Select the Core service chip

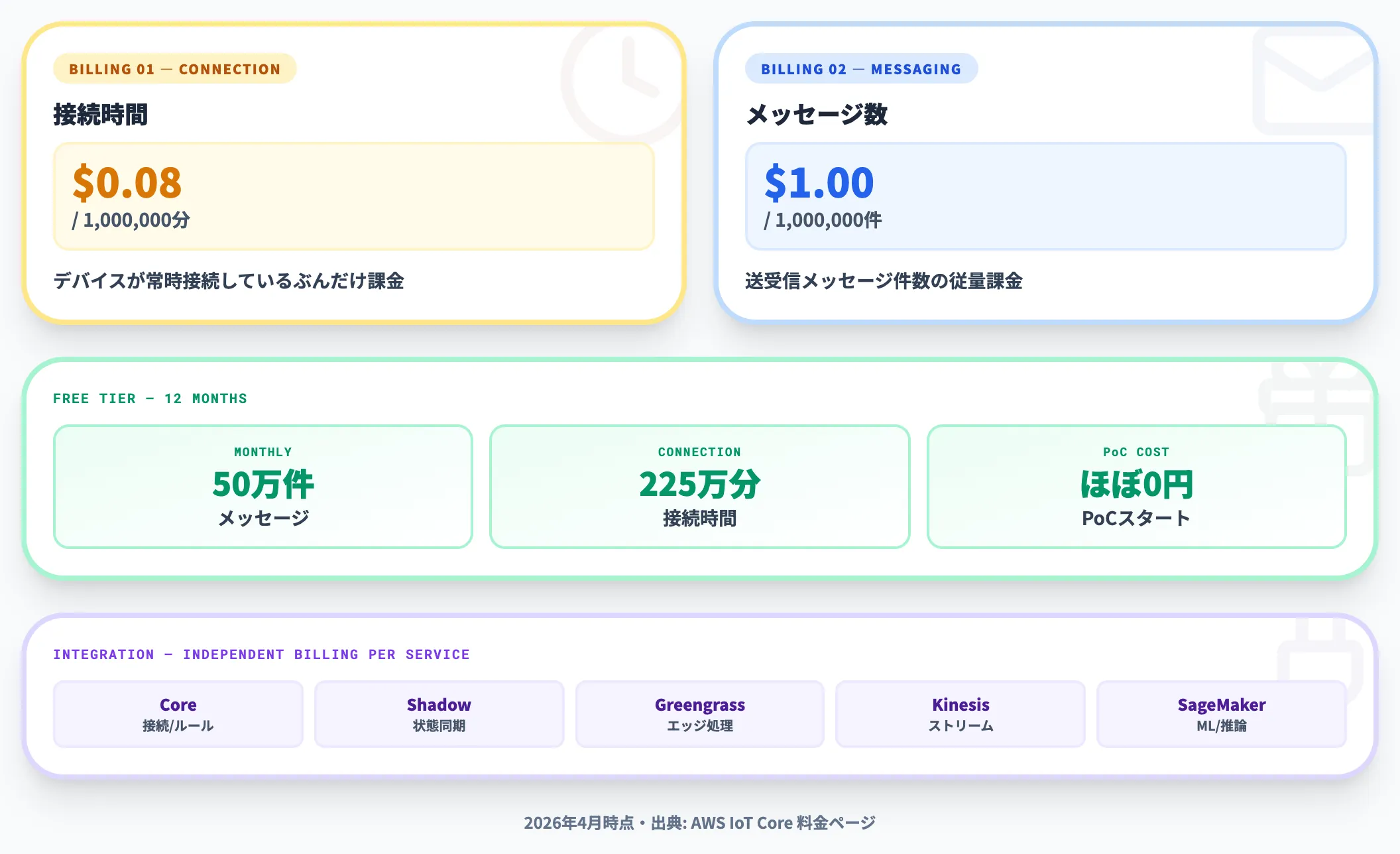[178, 713]
